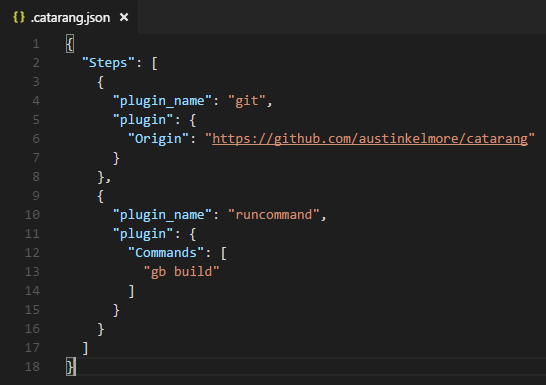Open the github.com/austinkelmore/catarang link
546x385 pixels.
click(x=370, y=139)
